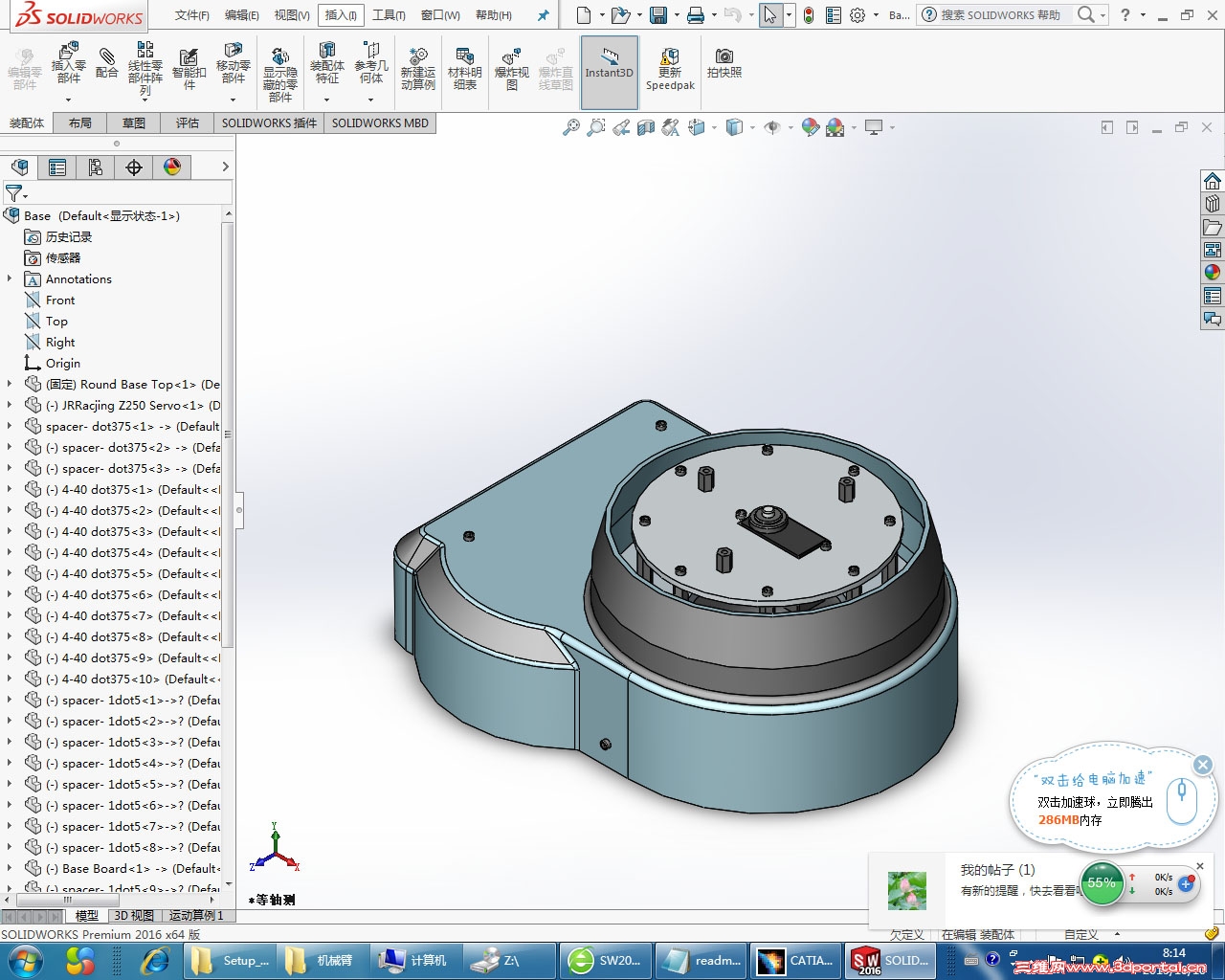Pin the menu bar with pushpin
1225x980 pixels.
pyautogui.click(x=544, y=15)
